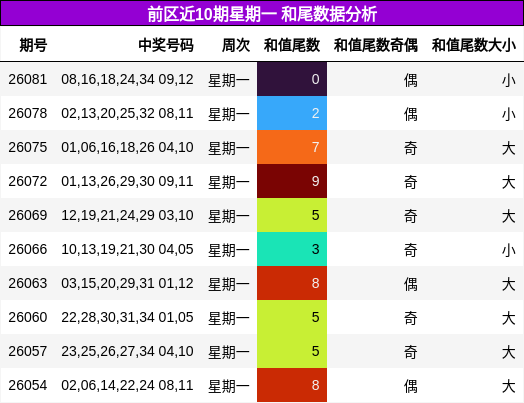Viewport: 524px width, 403px height.
Task: Click 星期一 in row 26075
Action: (229, 148)
